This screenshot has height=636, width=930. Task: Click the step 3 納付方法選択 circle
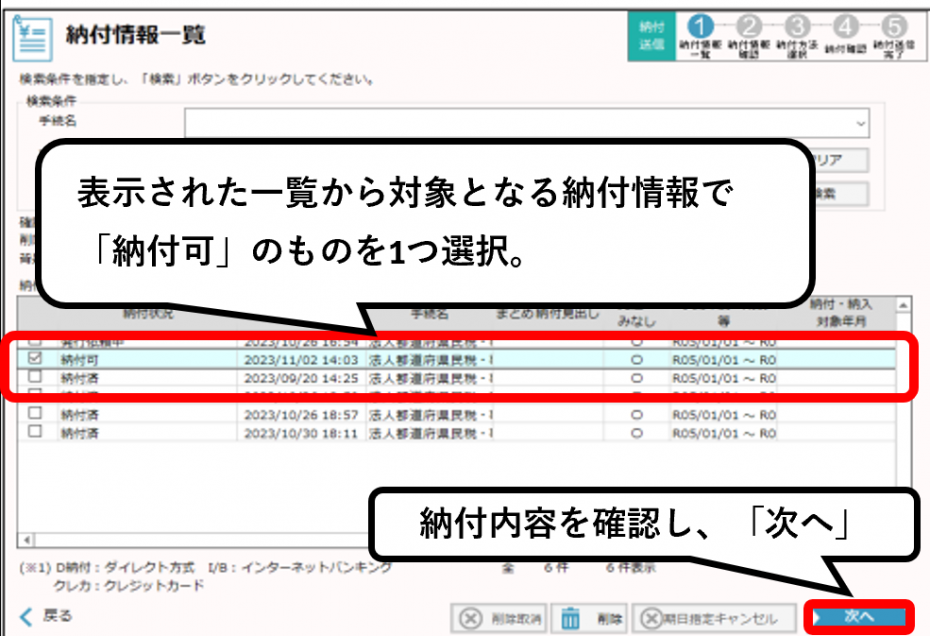point(797,26)
